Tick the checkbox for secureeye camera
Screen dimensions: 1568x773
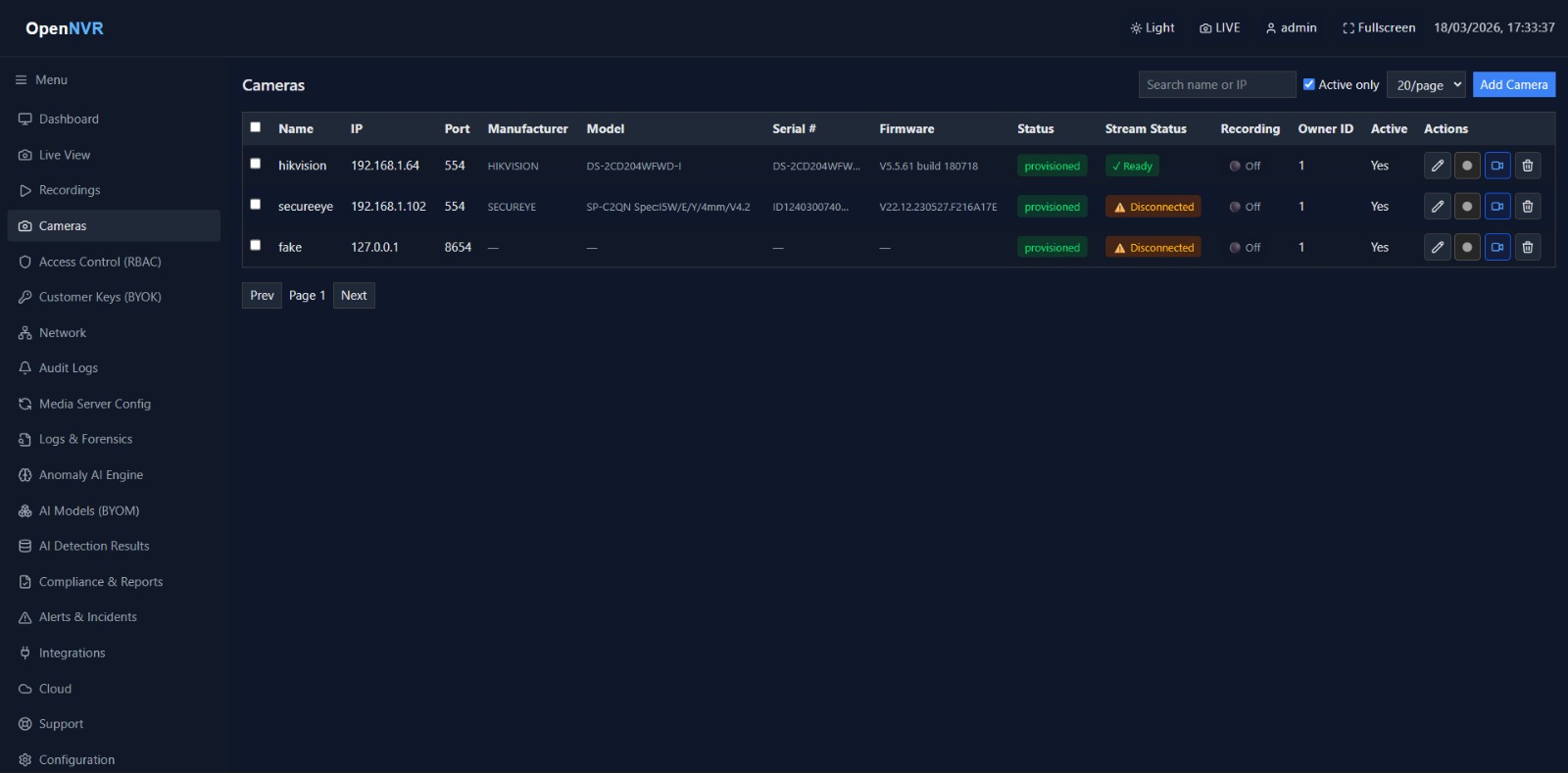pos(256,205)
